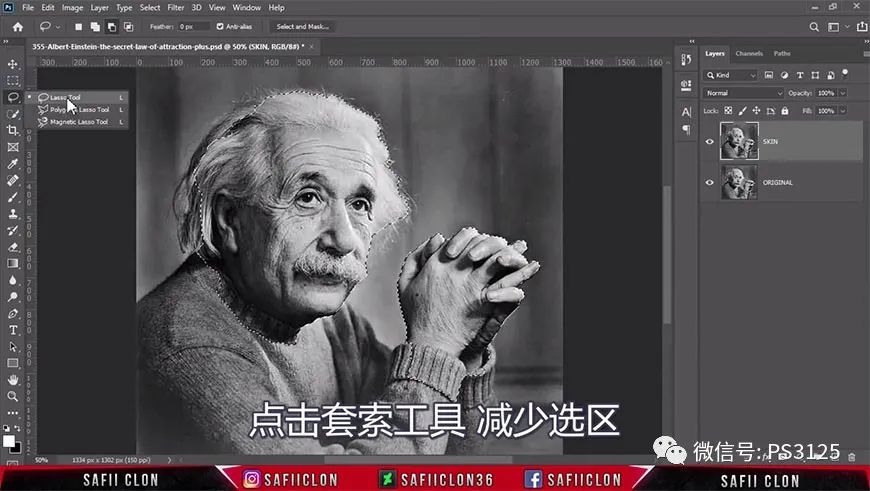The image size is (870, 491).
Task: Select the Eraser tool
Action: tap(13, 247)
